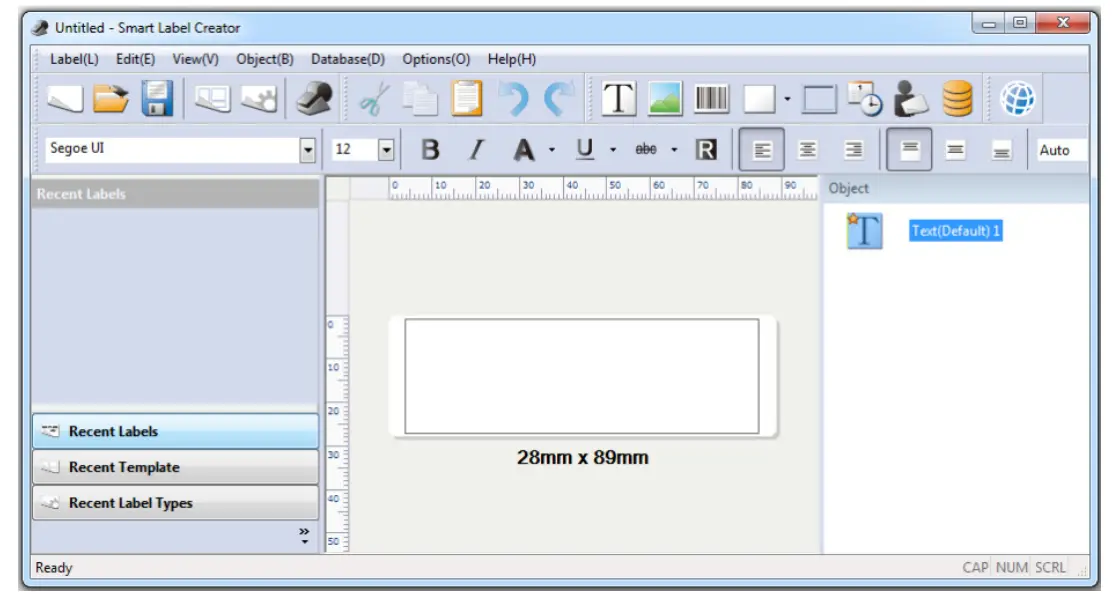Click the print preview icon
The width and height of the screenshot is (1112, 601).
click(213, 99)
